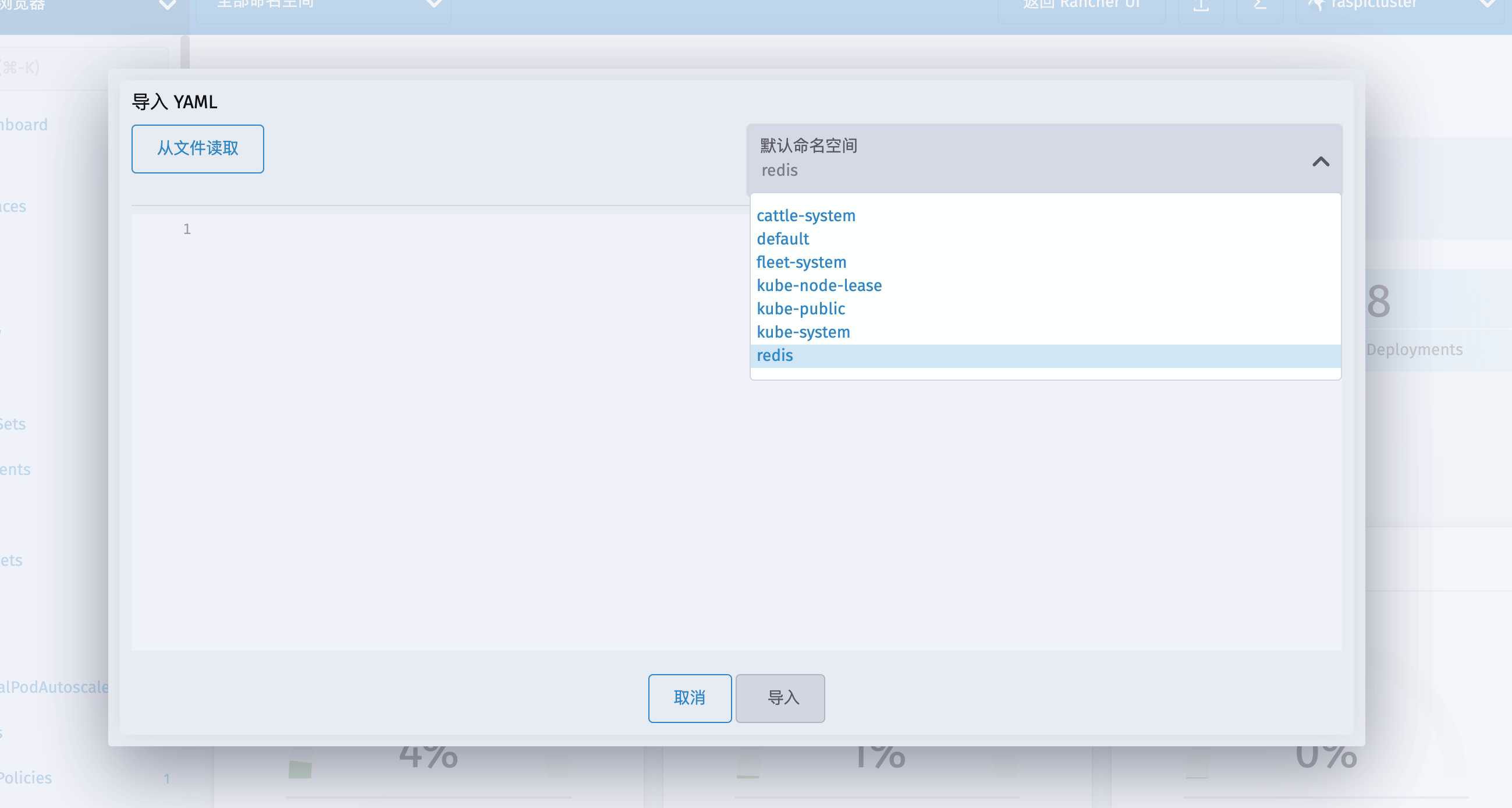The image size is (1512, 808).
Task: Click line number 1 in editor gutter
Action: [x=187, y=229]
